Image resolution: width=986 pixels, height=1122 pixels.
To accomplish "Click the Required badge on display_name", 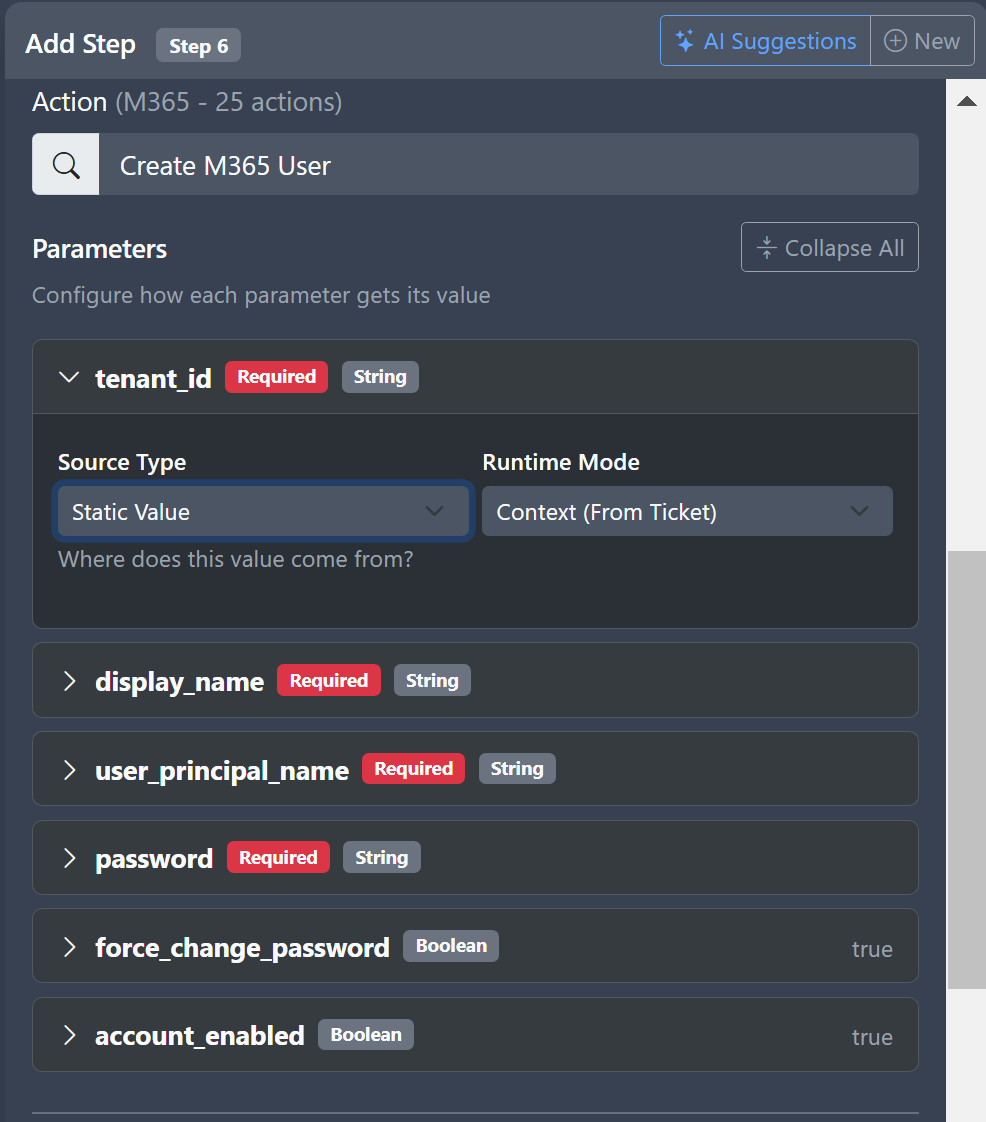I will pos(328,680).
